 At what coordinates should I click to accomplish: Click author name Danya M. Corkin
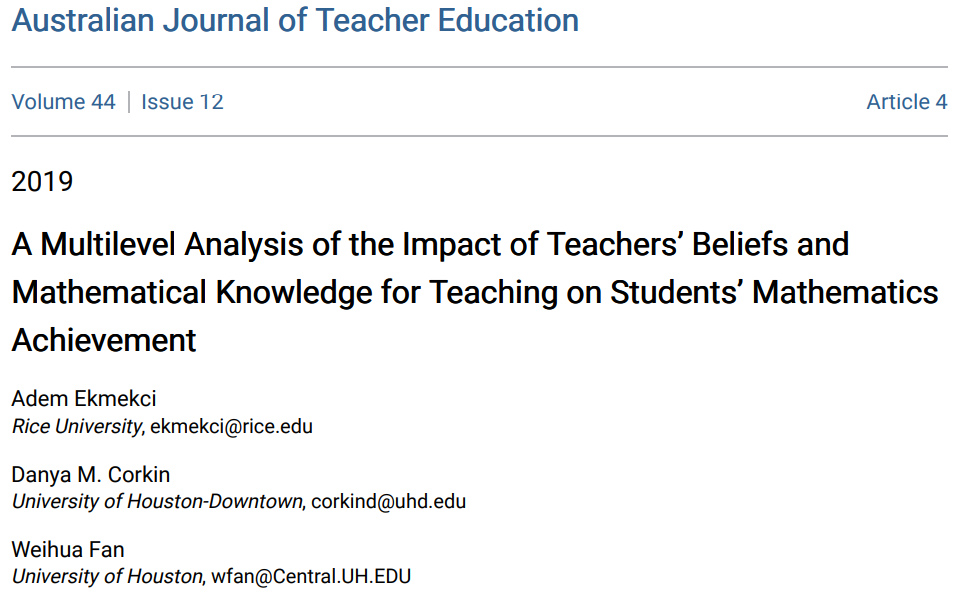(91, 475)
